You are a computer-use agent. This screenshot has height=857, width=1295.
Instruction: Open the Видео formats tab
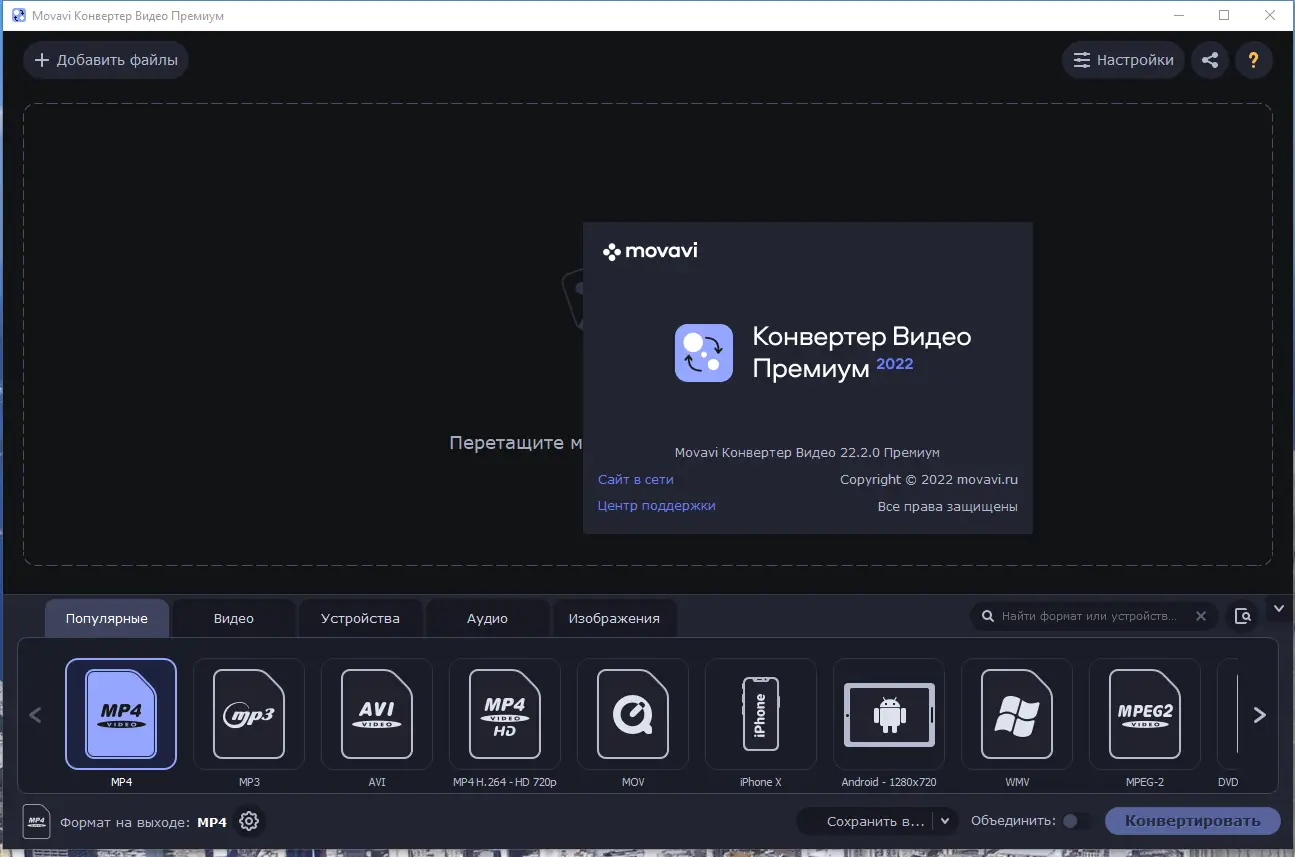(234, 618)
